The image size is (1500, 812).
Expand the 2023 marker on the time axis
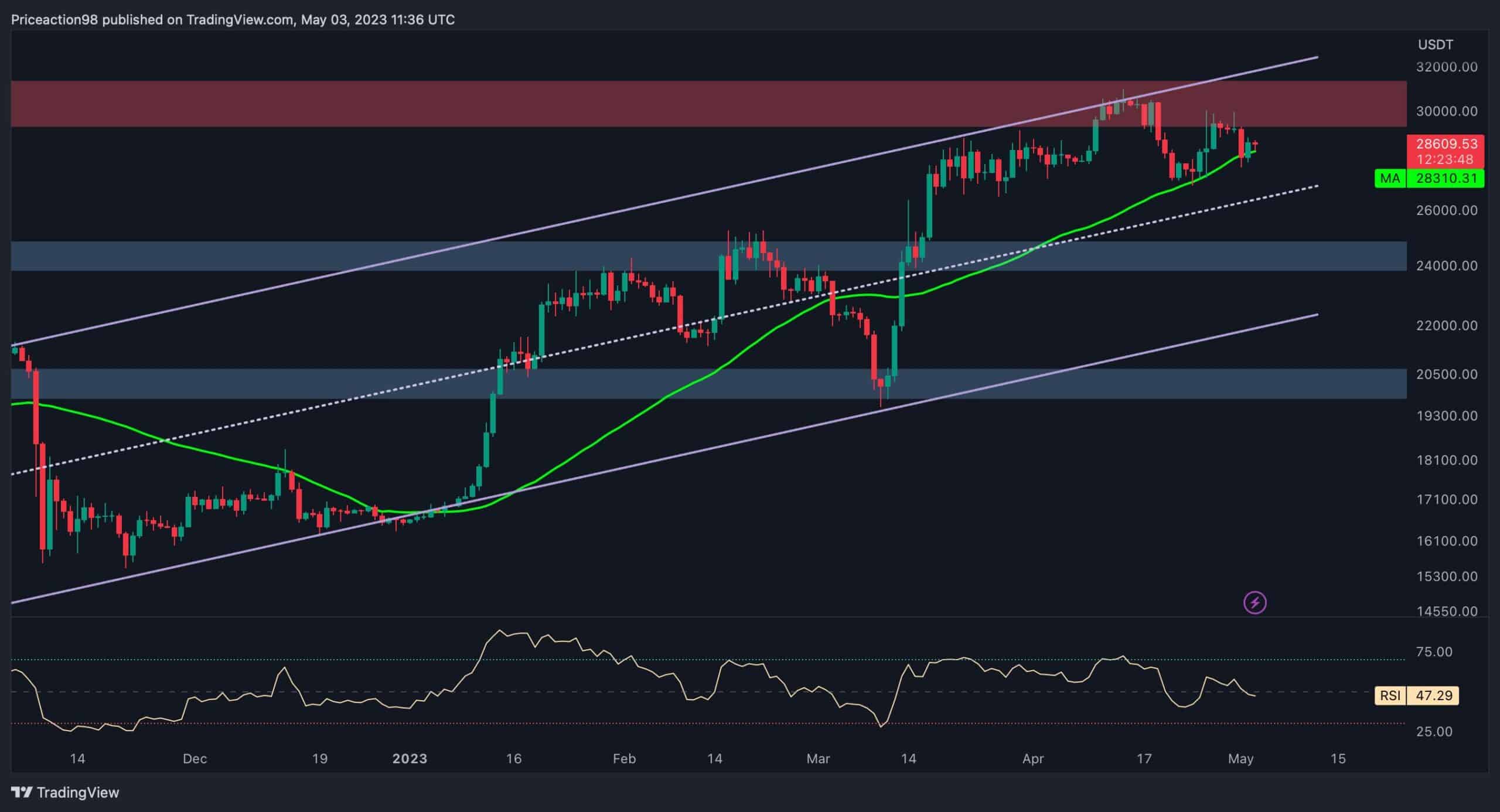click(x=410, y=758)
